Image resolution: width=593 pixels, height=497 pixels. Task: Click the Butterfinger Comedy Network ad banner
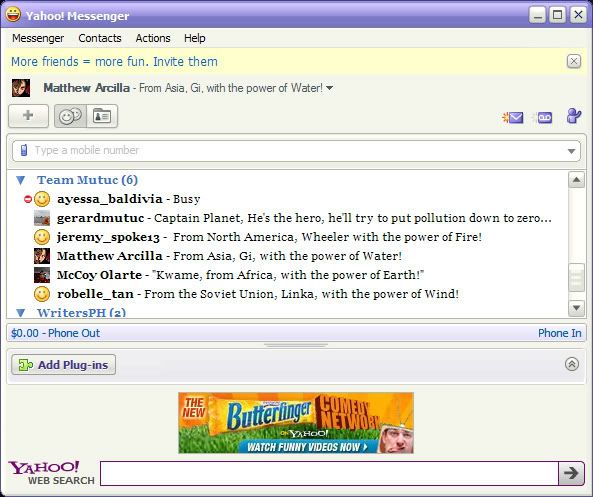coord(296,423)
